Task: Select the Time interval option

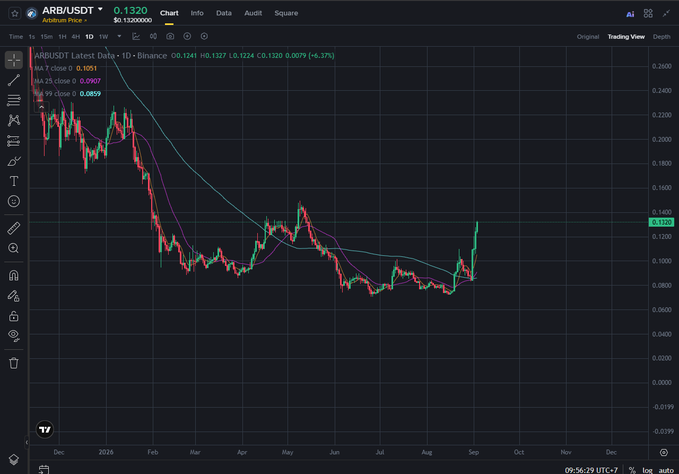Action: (x=16, y=37)
